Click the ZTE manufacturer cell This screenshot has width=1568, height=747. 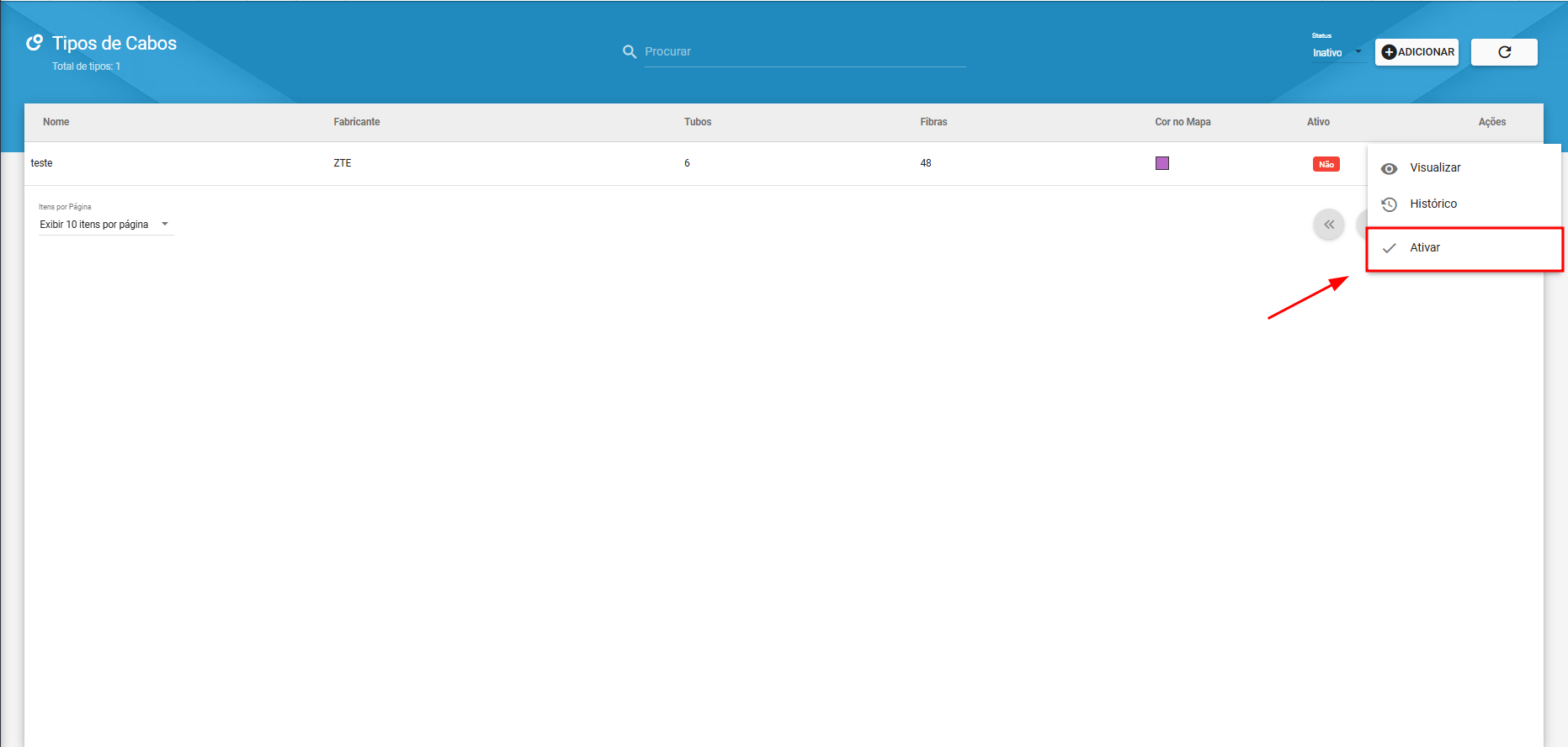[x=343, y=163]
